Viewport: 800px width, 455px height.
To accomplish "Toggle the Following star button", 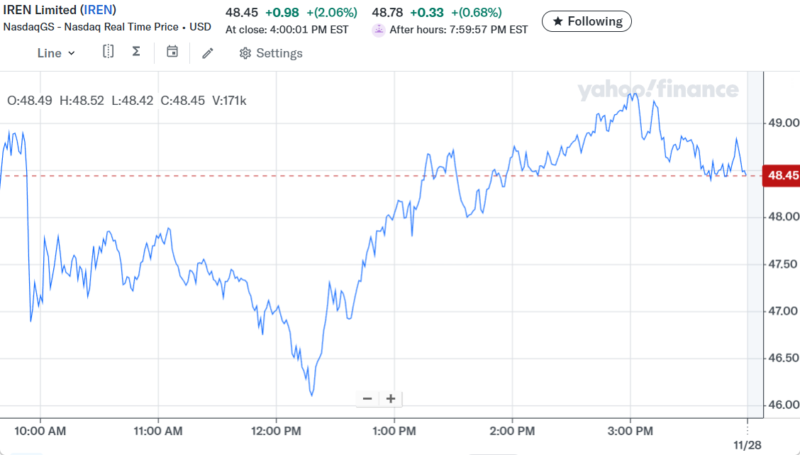I will coord(587,21).
